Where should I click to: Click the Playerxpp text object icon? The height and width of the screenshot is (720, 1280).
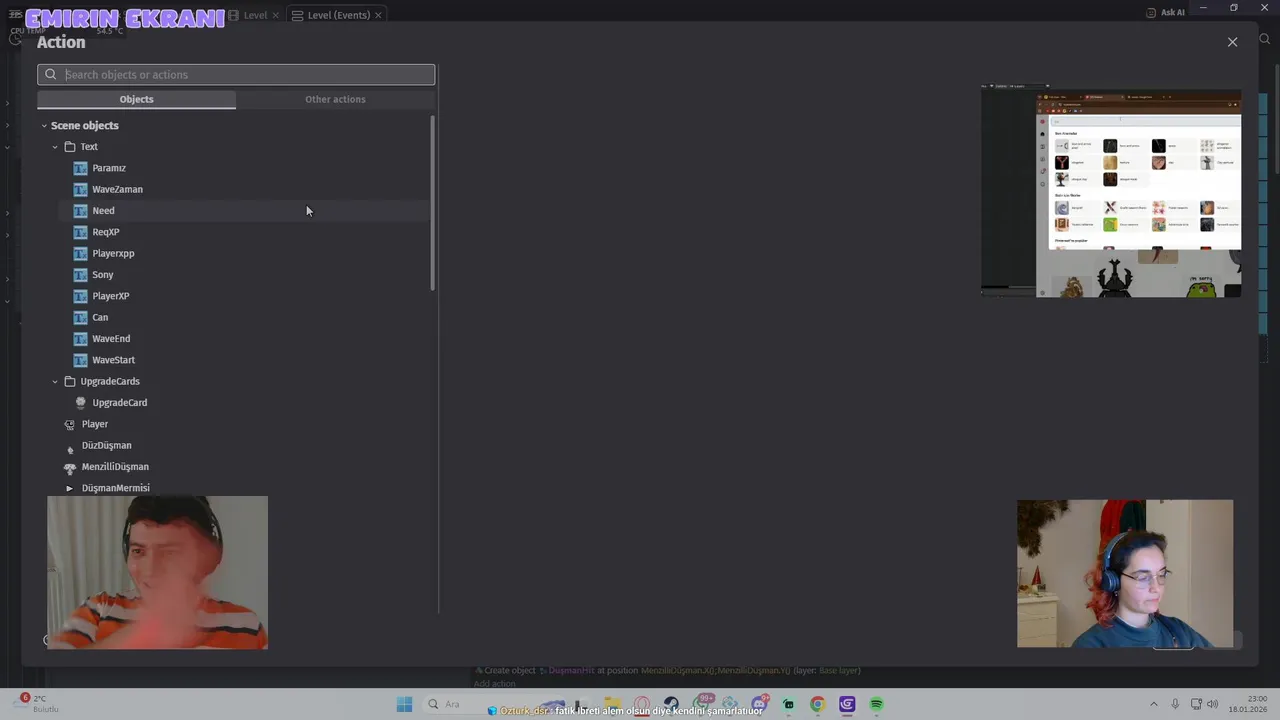80,253
